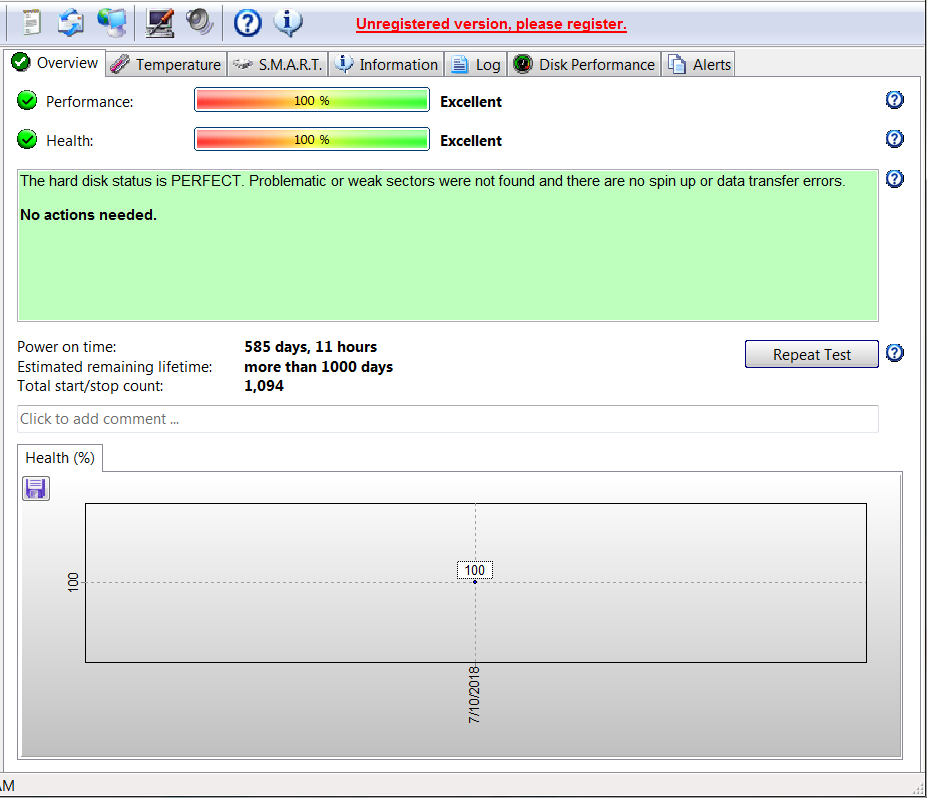Image resolution: width=927 pixels, height=798 pixels.
Task: Click the Repeat Test button
Action: click(x=811, y=354)
